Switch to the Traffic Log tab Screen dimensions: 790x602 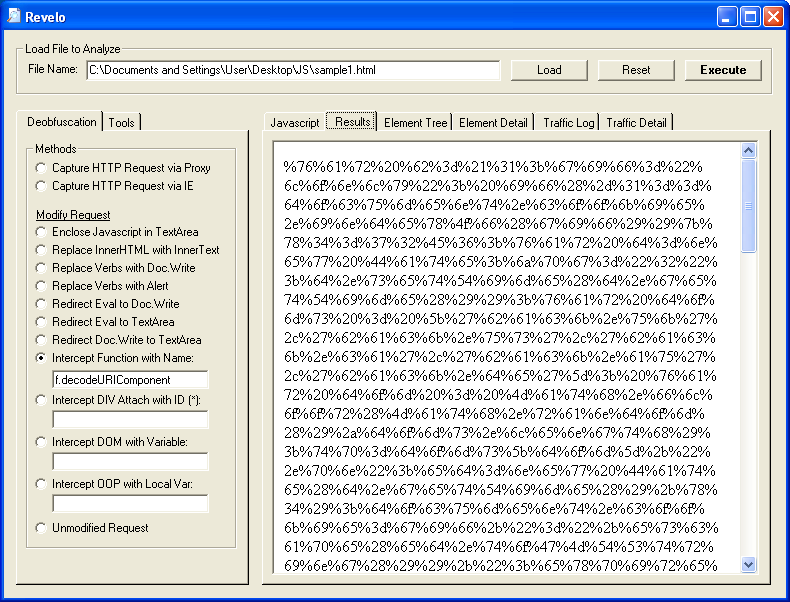coord(568,122)
